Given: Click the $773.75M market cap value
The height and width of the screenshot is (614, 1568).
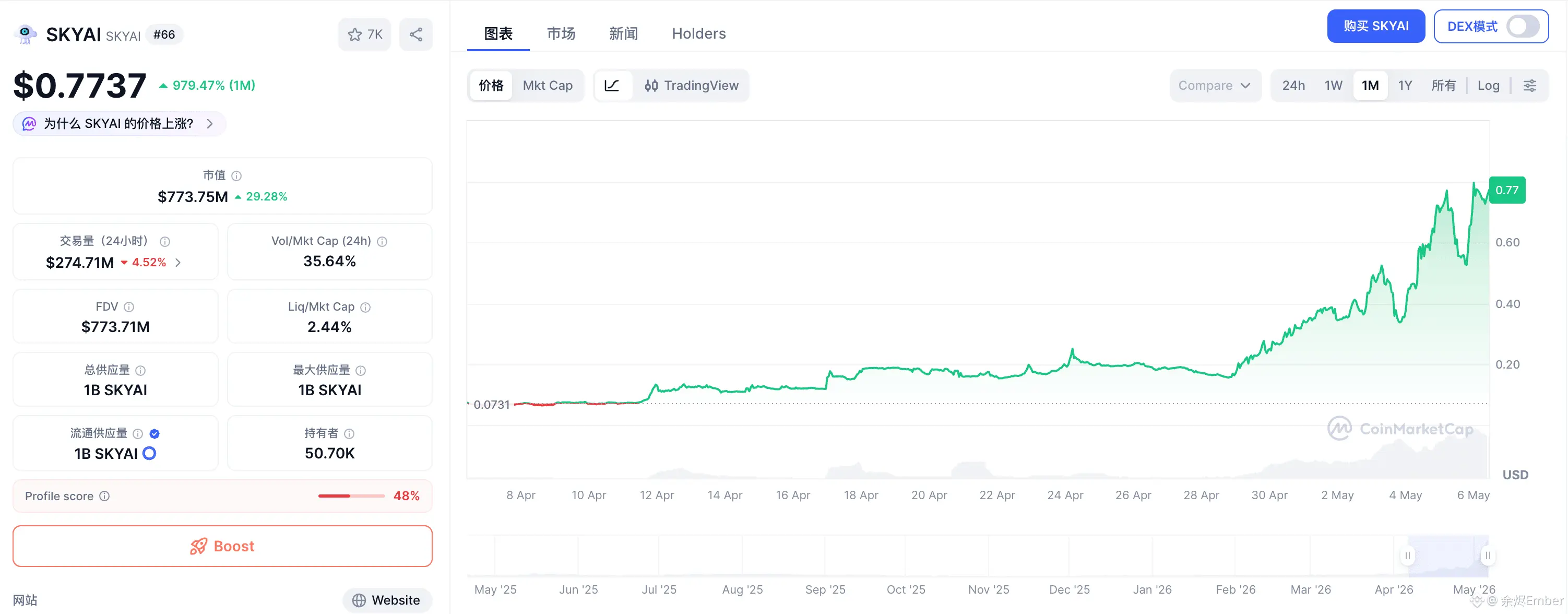Looking at the screenshot, I should tap(193, 197).
